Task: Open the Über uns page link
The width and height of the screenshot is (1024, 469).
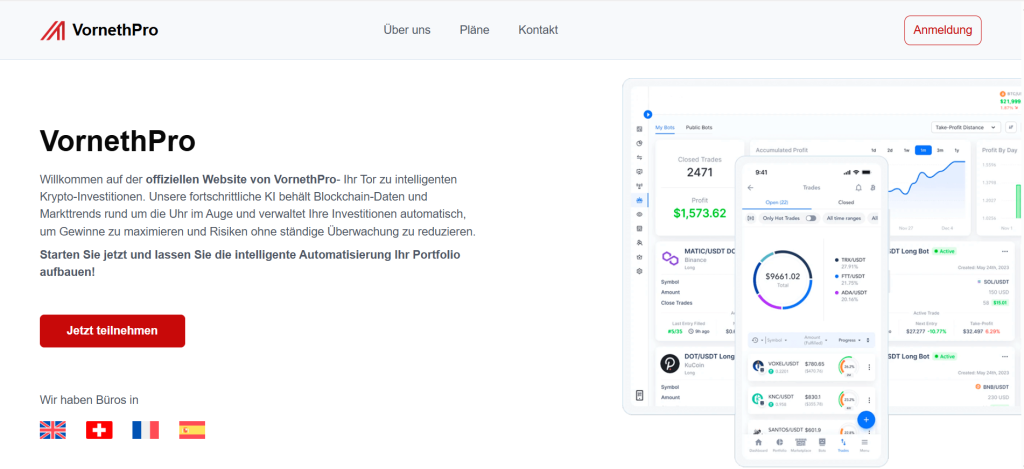Action: coord(407,30)
